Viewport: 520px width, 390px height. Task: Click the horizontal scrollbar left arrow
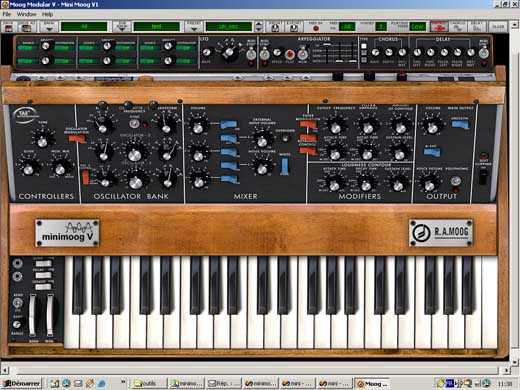point(4,370)
